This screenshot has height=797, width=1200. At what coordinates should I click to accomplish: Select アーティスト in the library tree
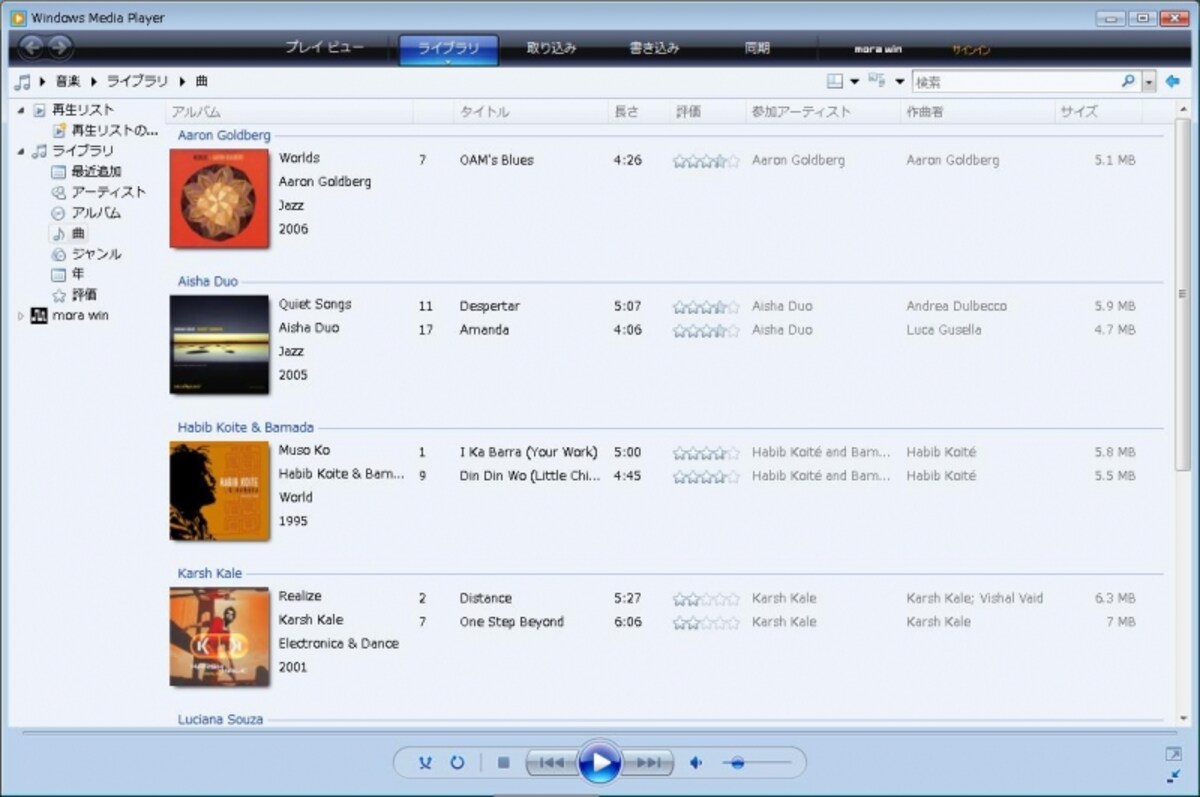pyautogui.click(x=108, y=192)
